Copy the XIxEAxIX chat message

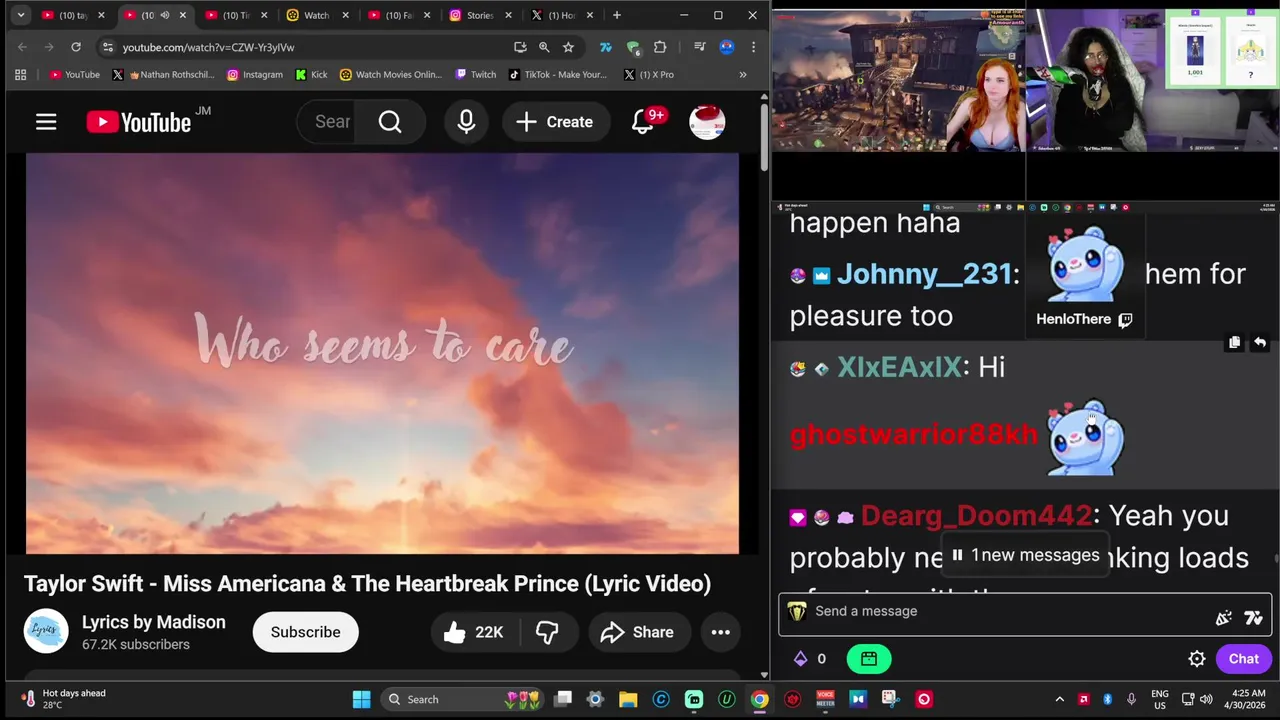pos(1234,342)
